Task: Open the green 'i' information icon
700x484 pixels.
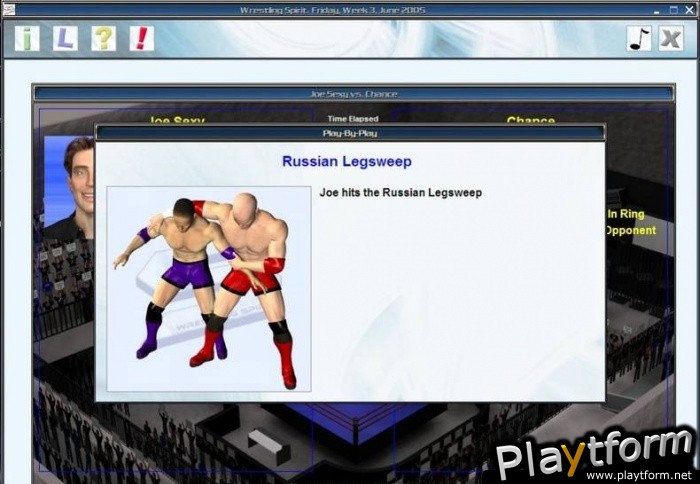Action: [x=27, y=38]
